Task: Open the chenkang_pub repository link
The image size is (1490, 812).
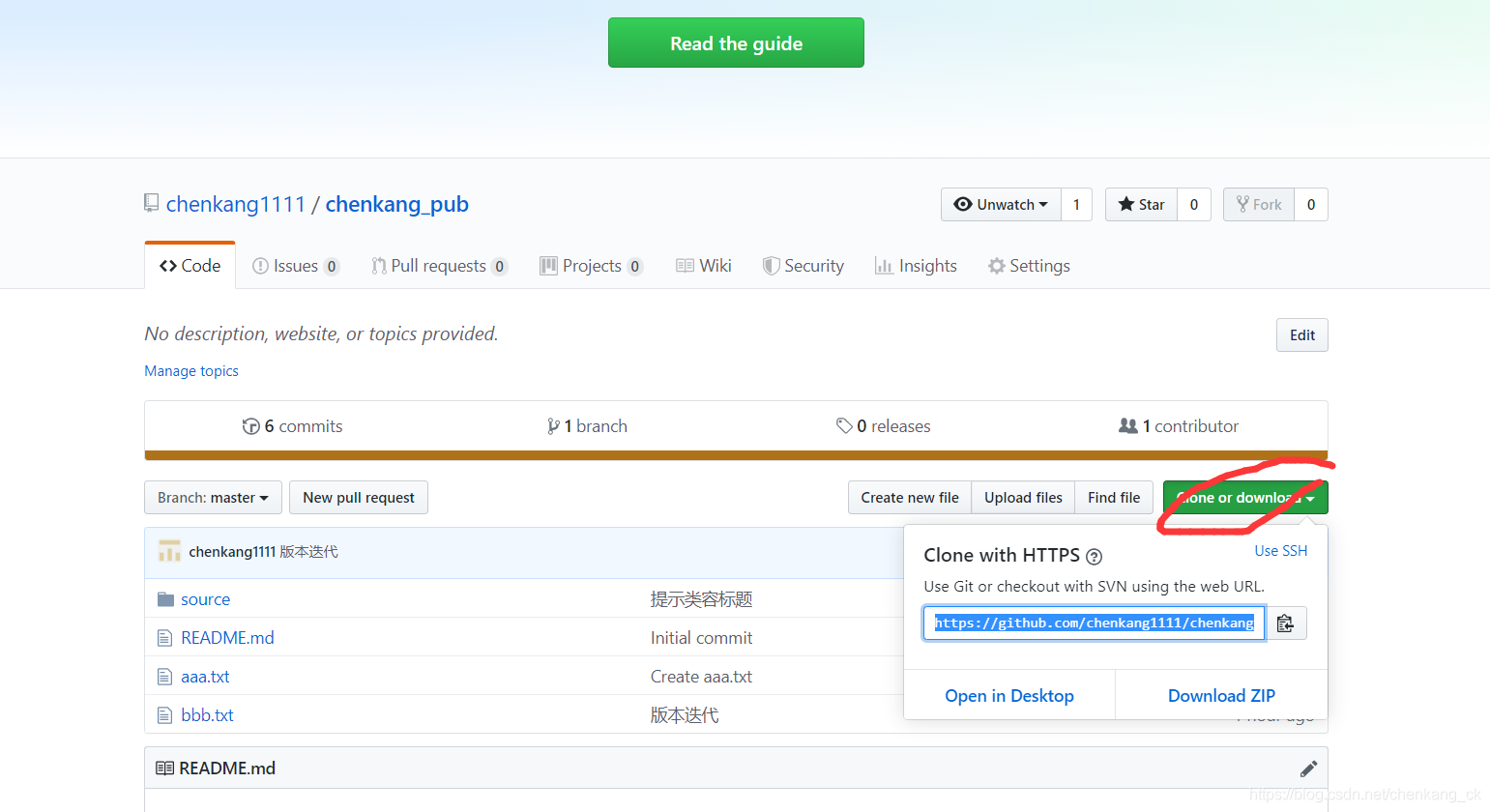Action: click(396, 204)
